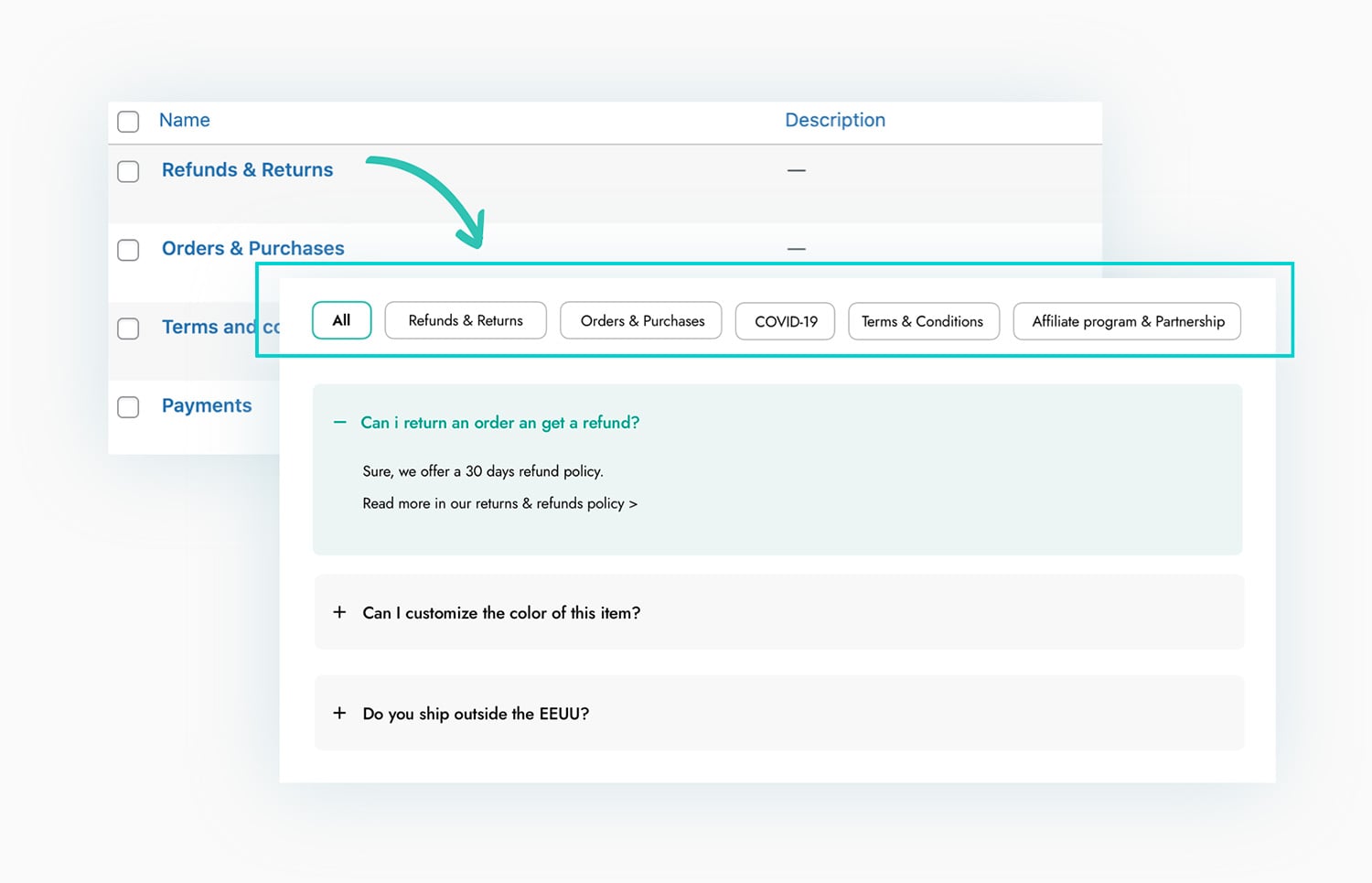Expand the ship outside EEUU plus icon

point(339,713)
